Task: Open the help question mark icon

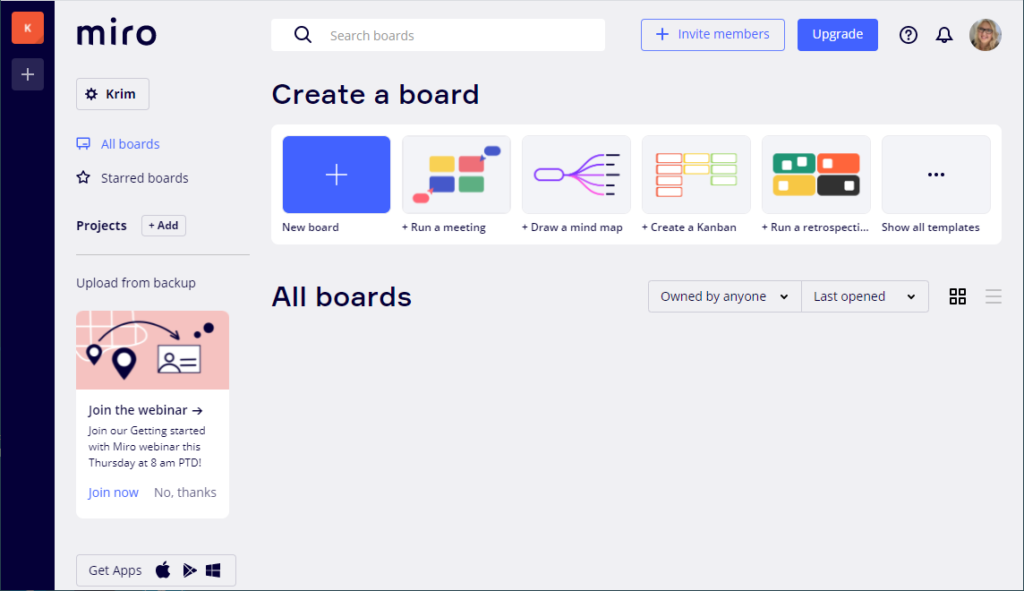Action: point(908,35)
